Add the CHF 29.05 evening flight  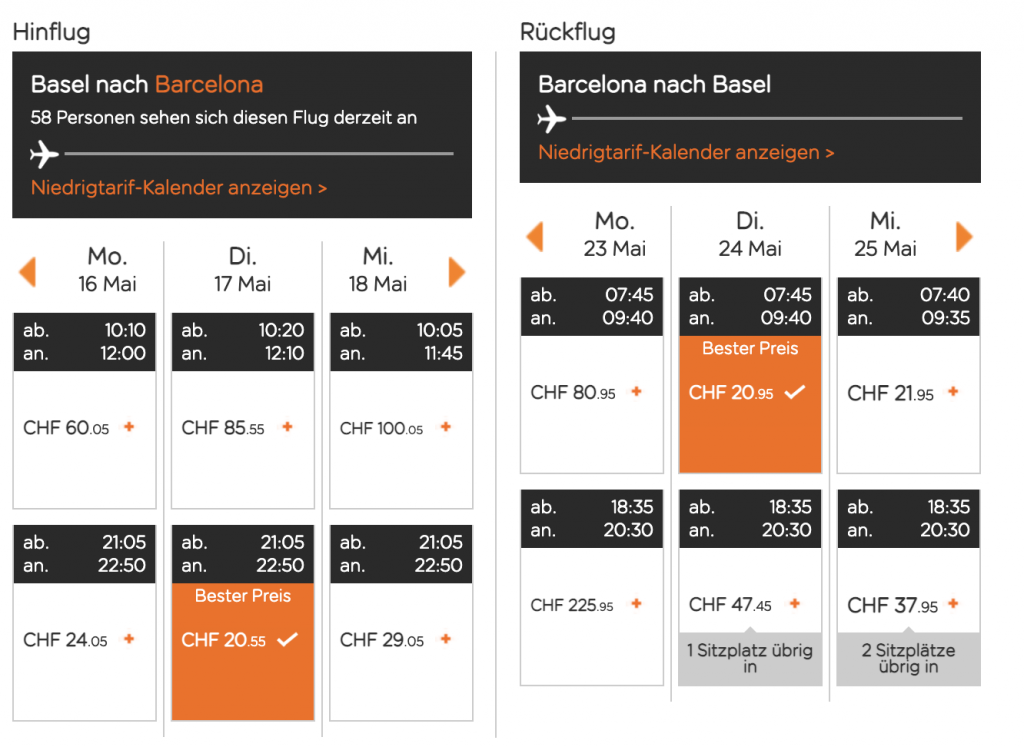(446, 639)
